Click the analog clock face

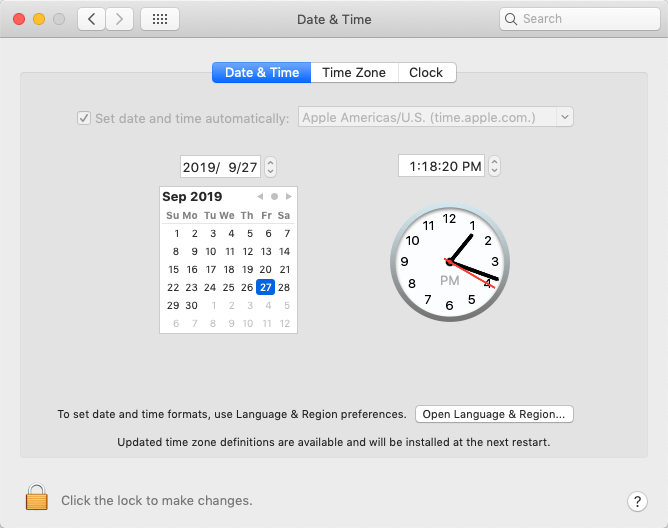coord(449,262)
